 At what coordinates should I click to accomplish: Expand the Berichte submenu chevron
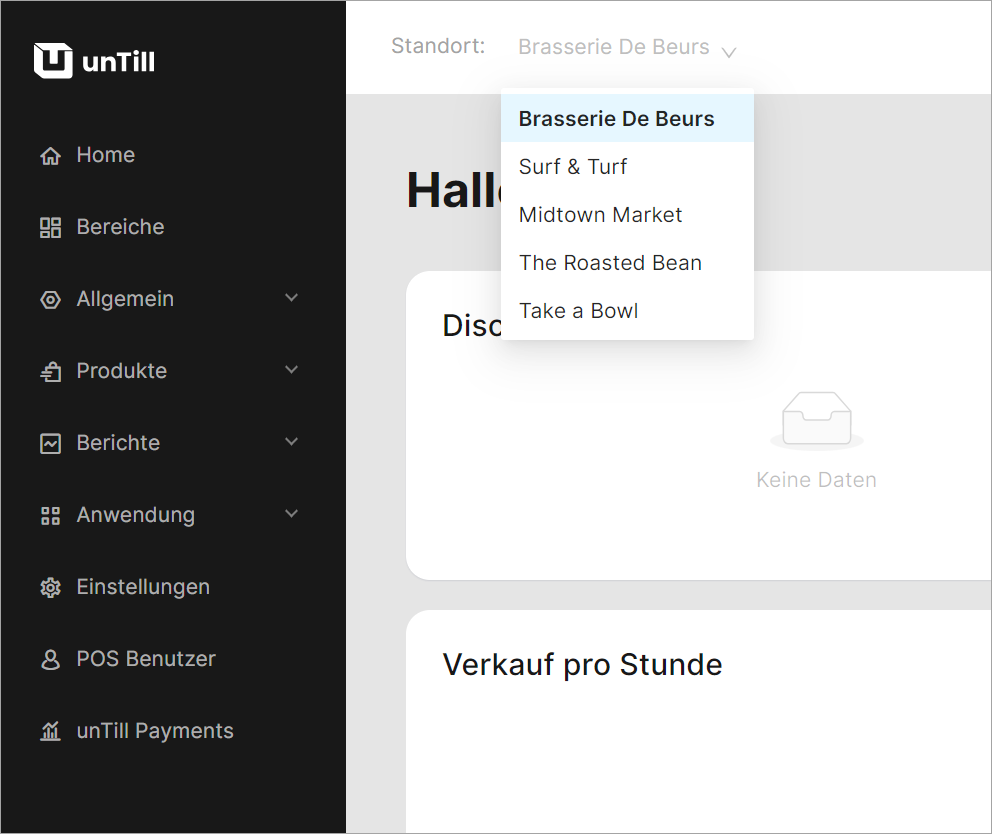[x=292, y=442]
